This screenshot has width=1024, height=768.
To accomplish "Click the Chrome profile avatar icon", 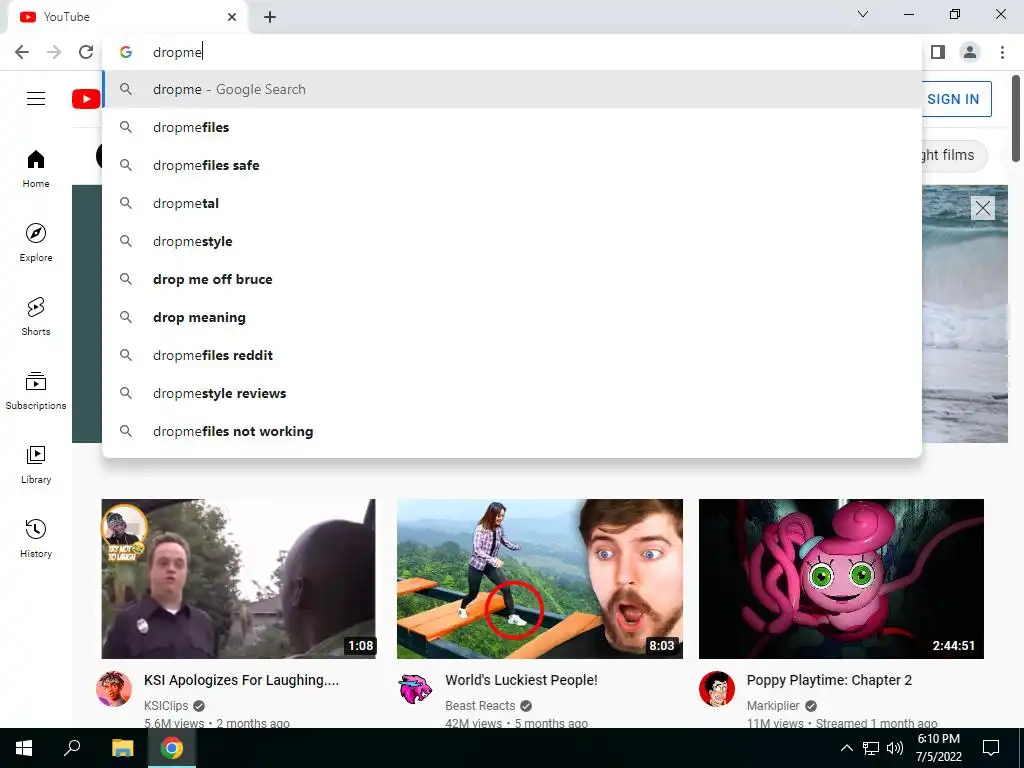I will click(970, 52).
